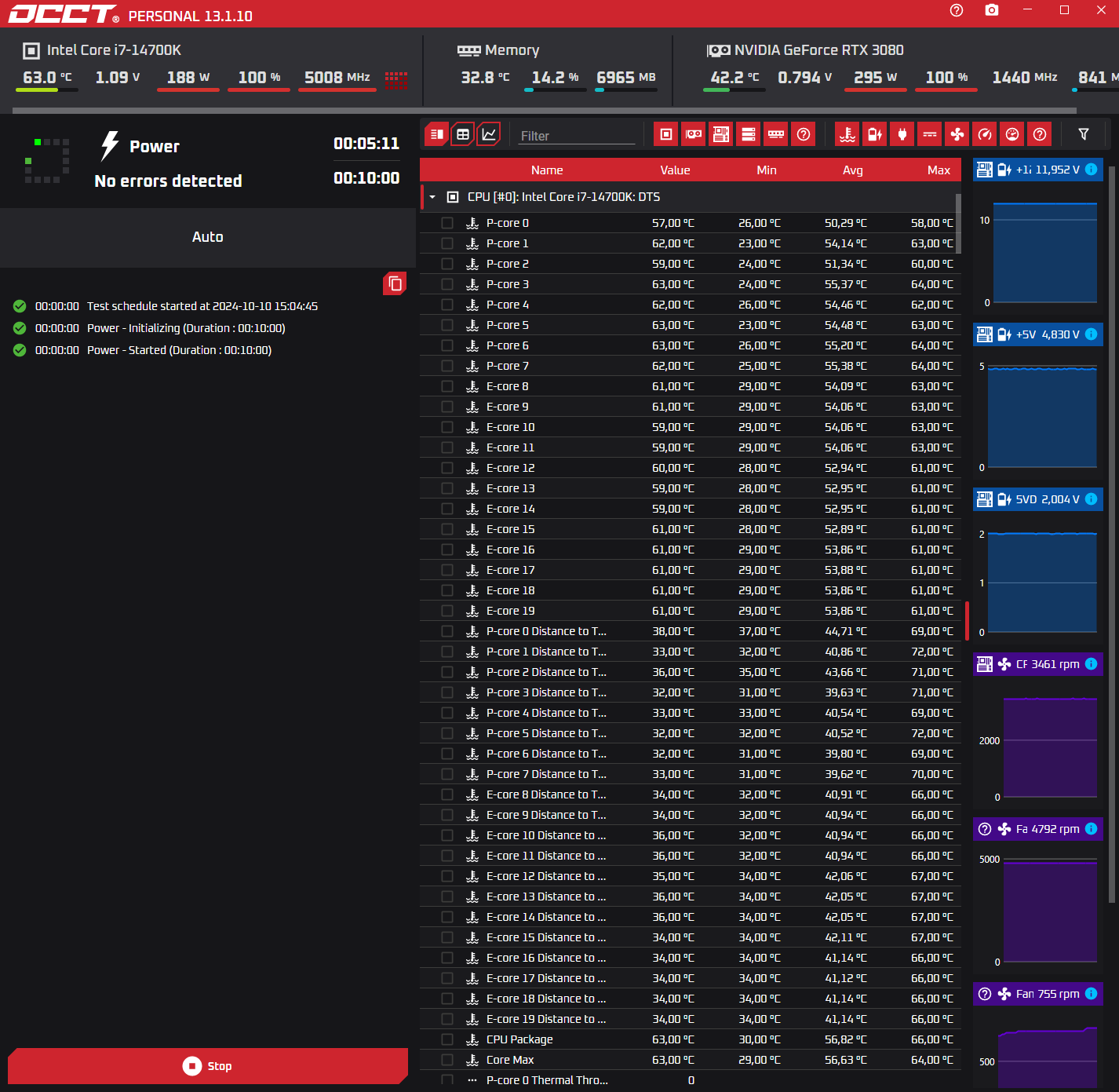Switch to the split table-and-graph view icon
Screen dimensions: 1119x1092
click(x=437, y=134)
